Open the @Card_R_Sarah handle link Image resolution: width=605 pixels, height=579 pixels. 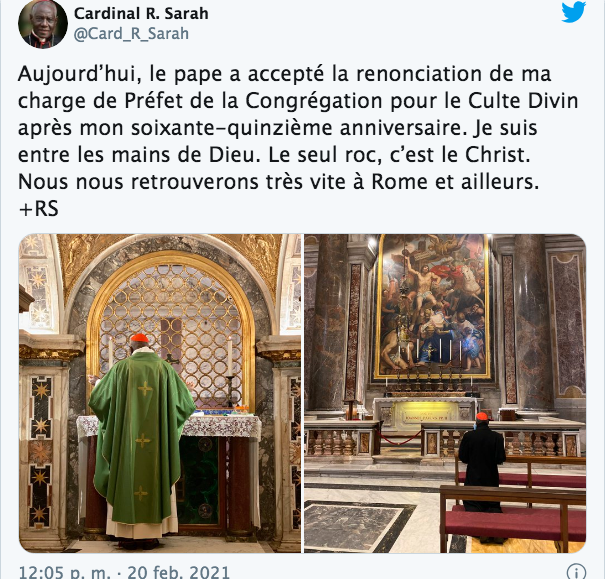[131, 34]
